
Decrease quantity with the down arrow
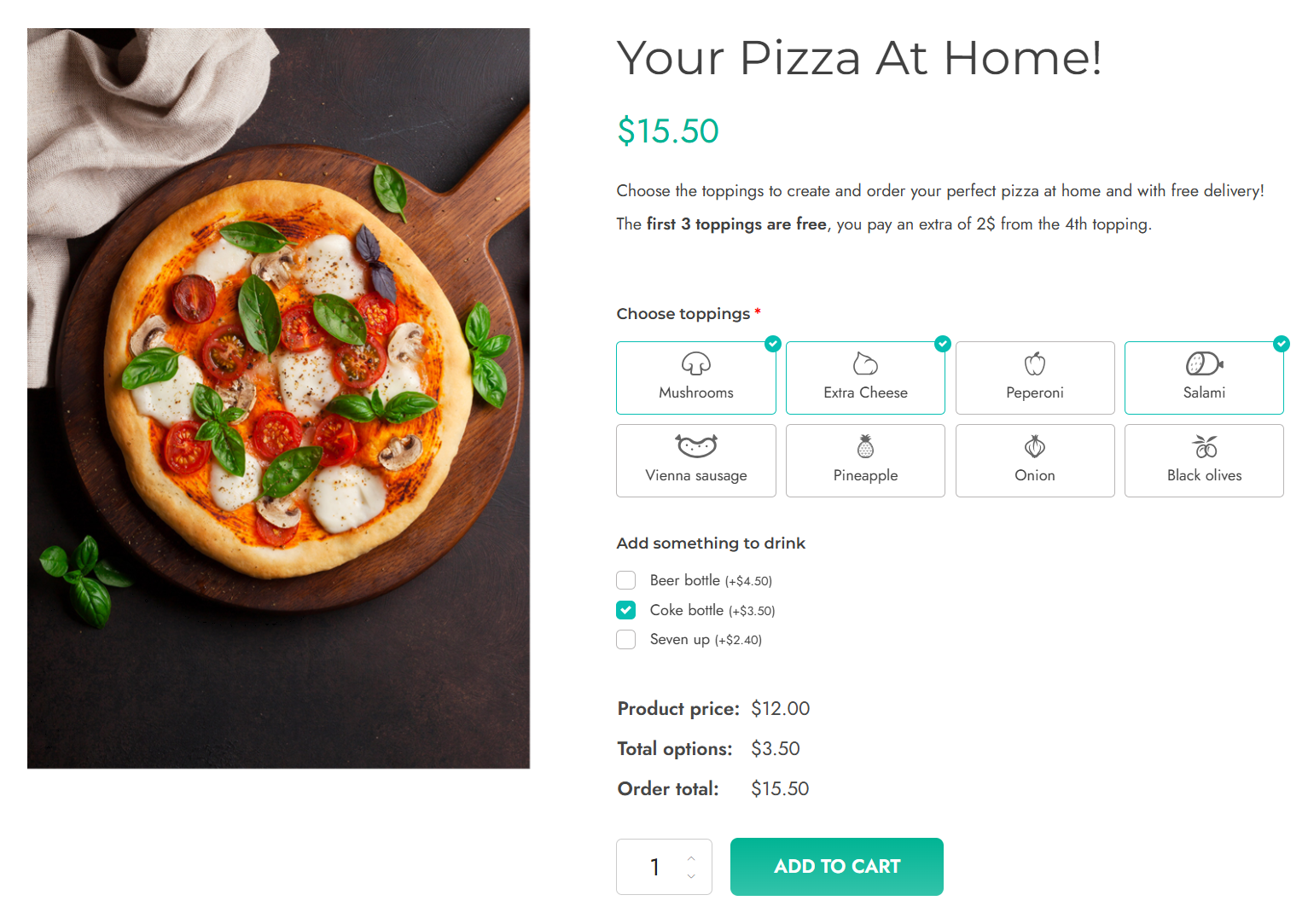point(690,876)
